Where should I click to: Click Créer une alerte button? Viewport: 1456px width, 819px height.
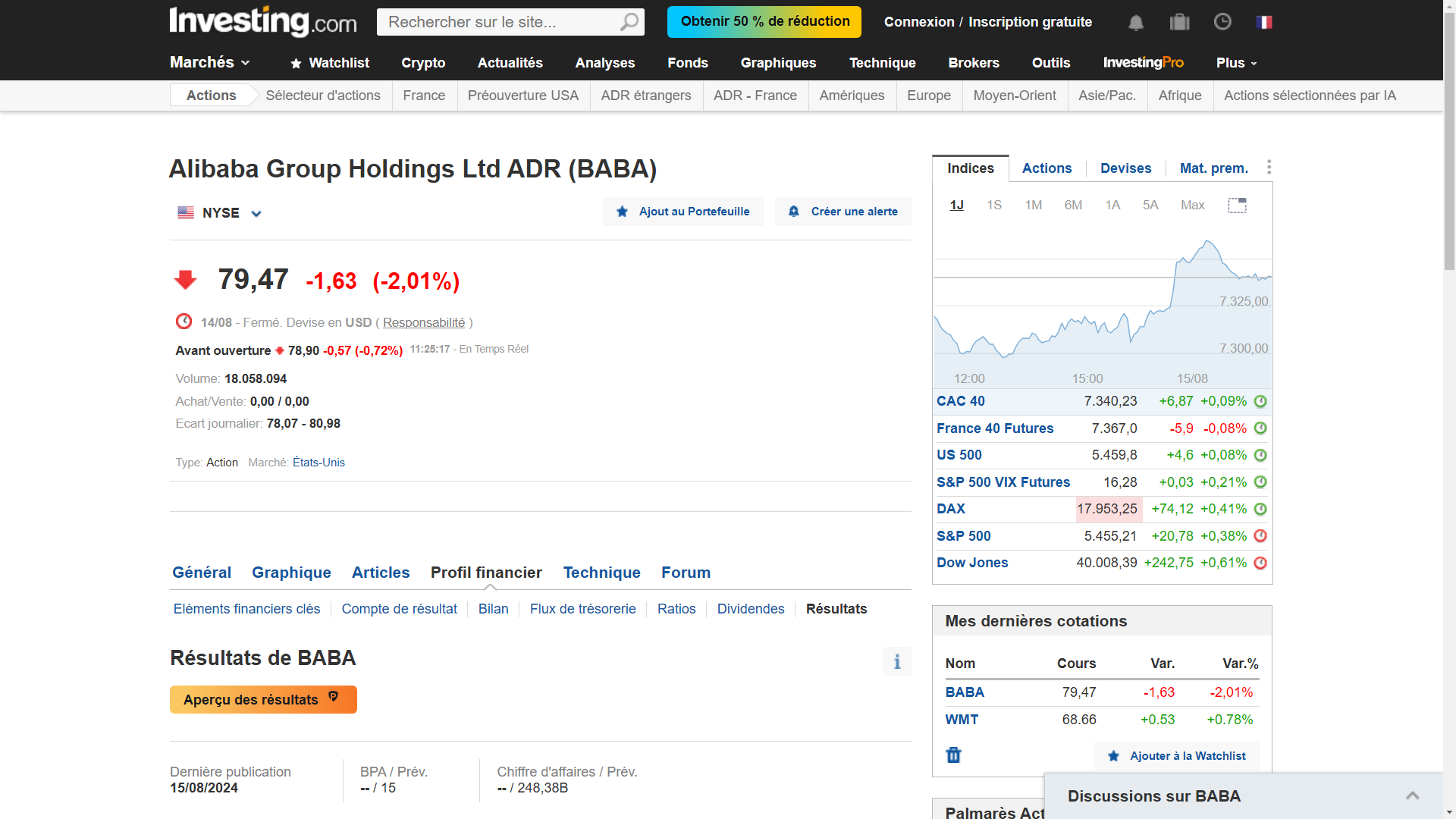pyautogui.click(x=843, y=212)
